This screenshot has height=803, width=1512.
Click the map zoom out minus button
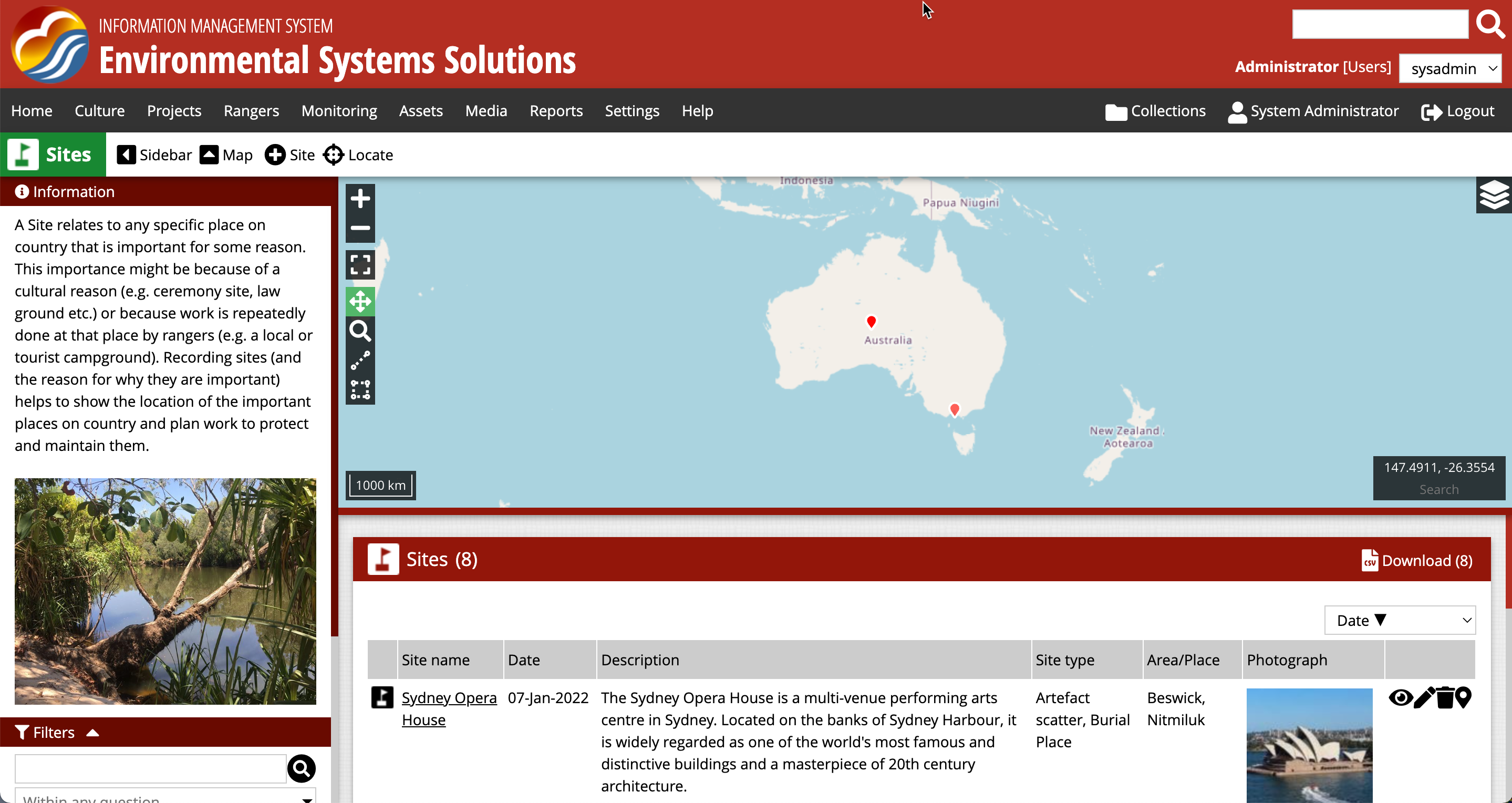point(360,228)
